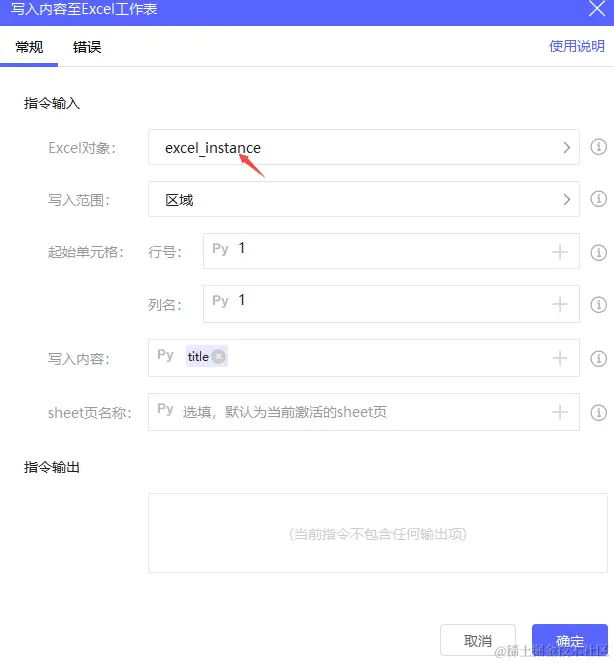The height and width of the screenshot is (663, 614).
Task: Show info icon for sheet页名称 field
Action: (598, 412)
